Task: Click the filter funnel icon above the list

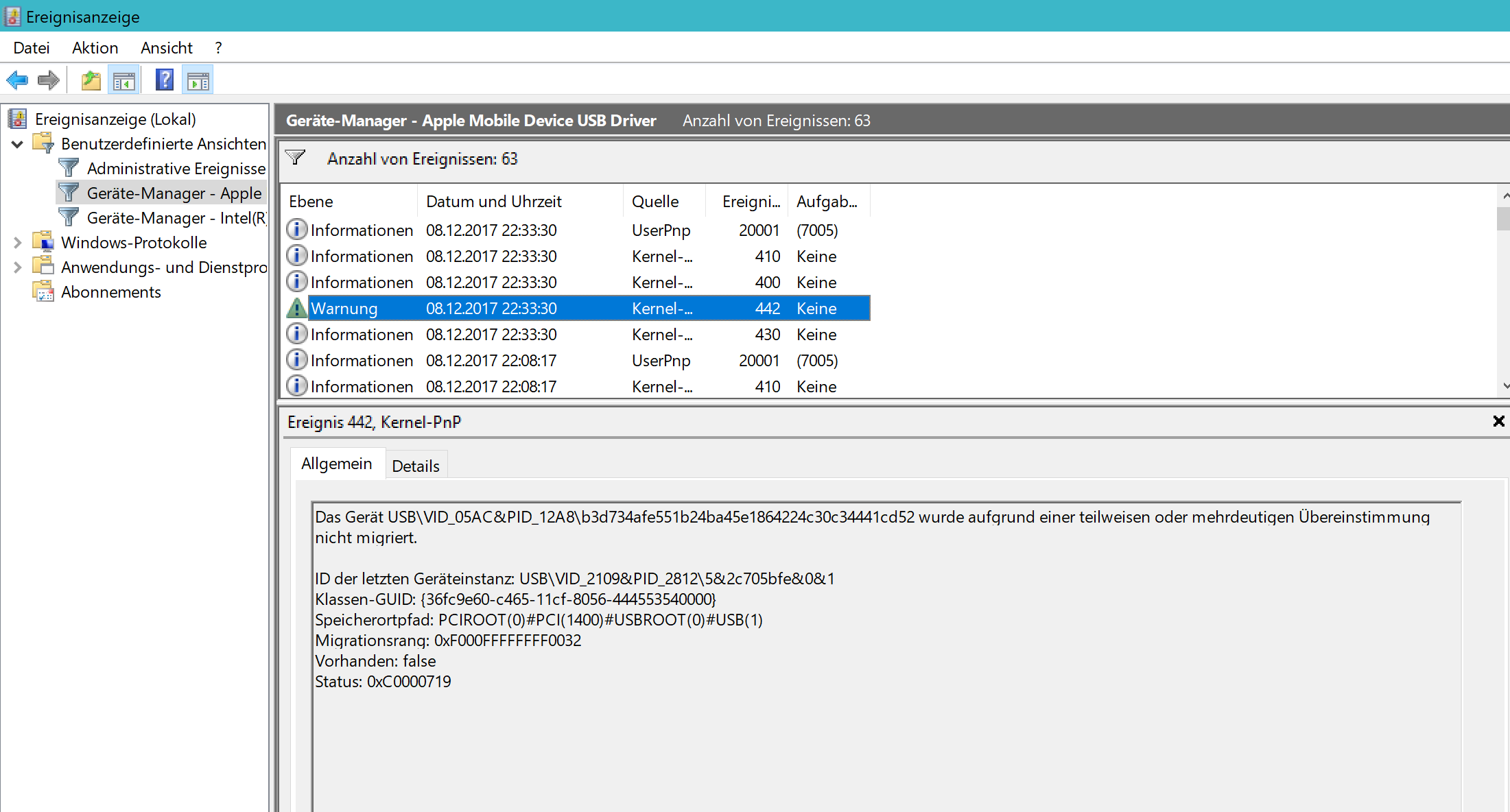Action: (x=296, y=158)
